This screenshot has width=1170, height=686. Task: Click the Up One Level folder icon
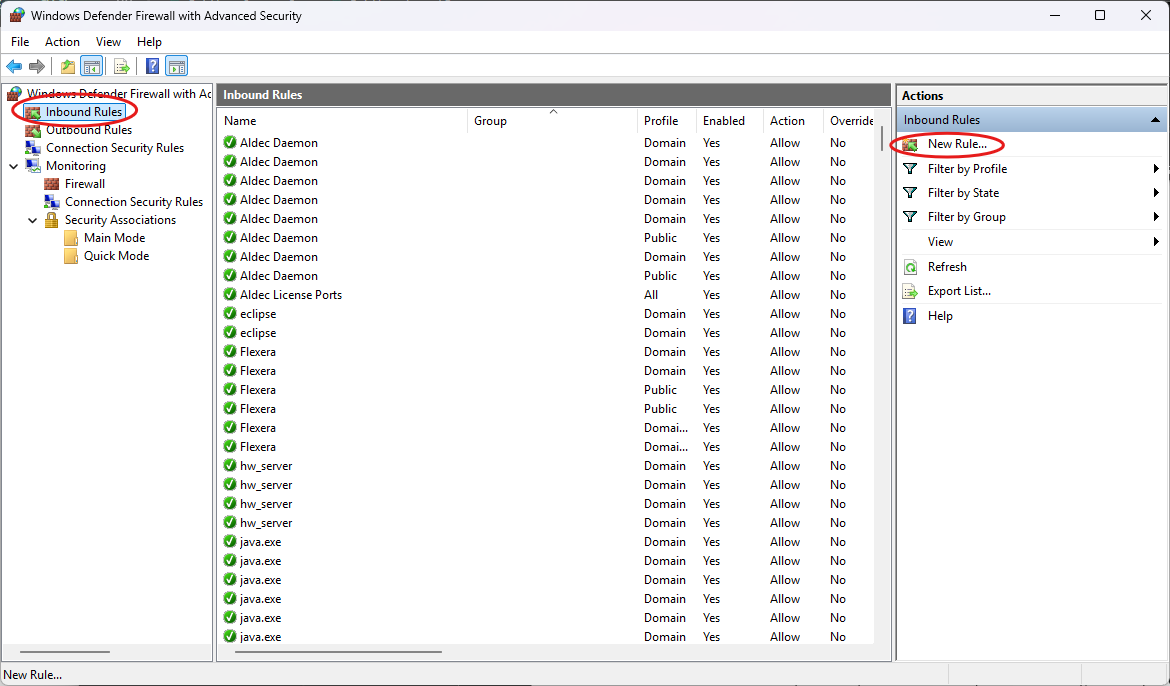(67, 67)
